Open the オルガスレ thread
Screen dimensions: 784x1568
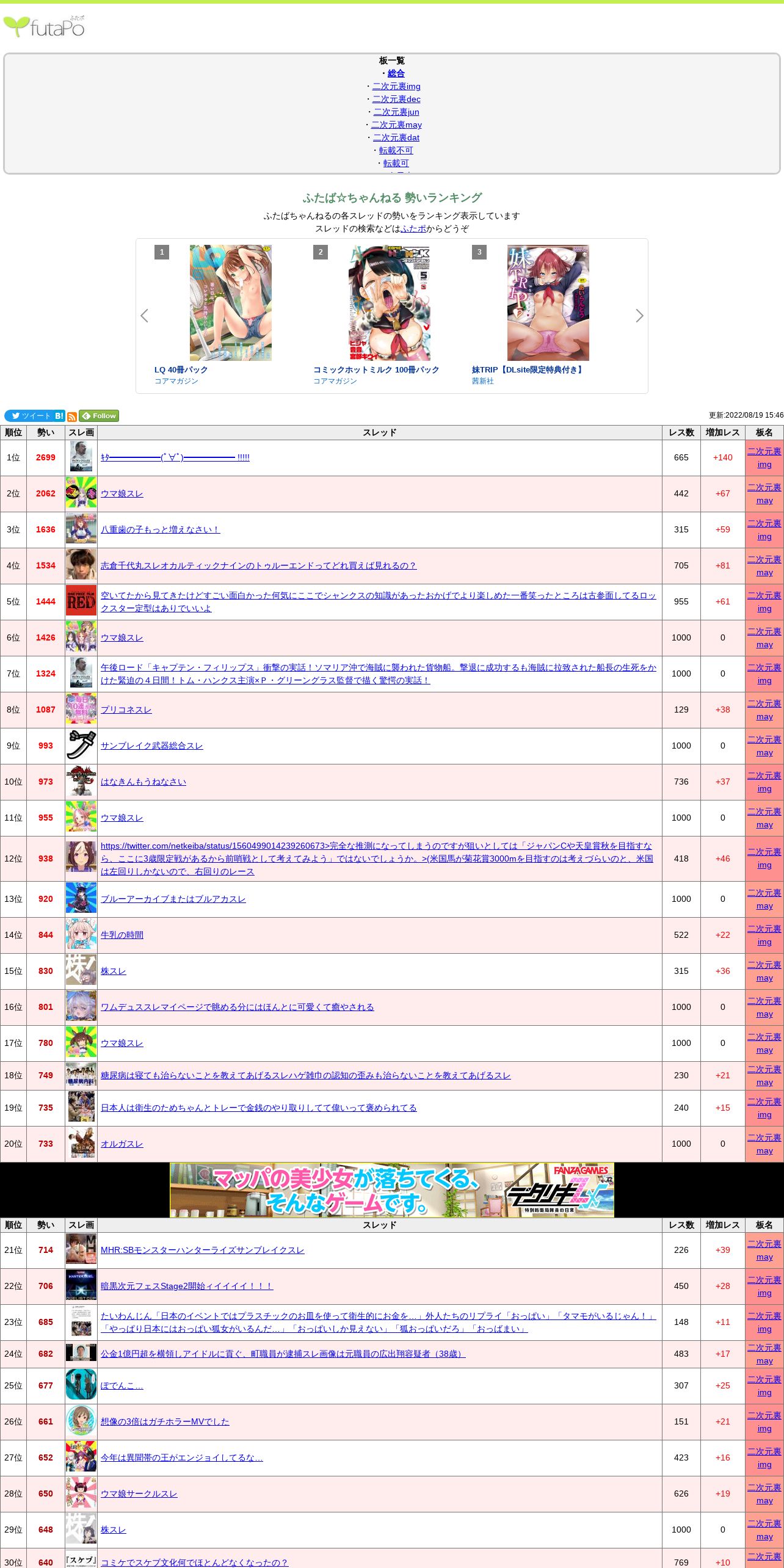tap(122, 1144)
